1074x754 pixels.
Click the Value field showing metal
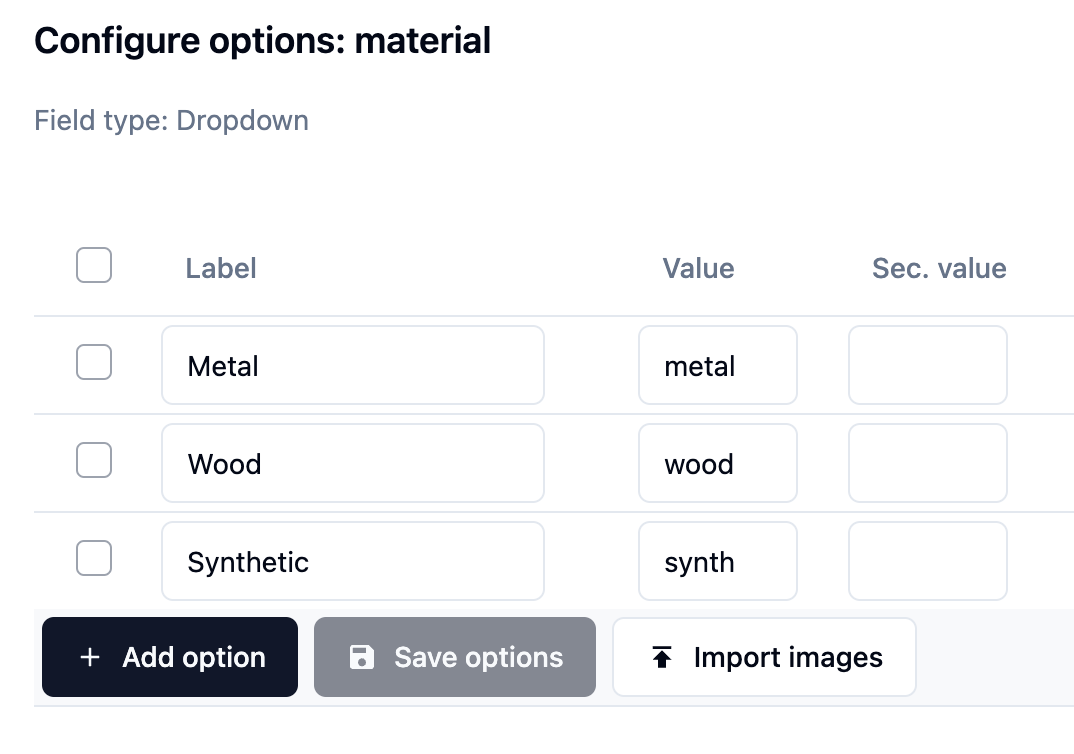[717, 365]
